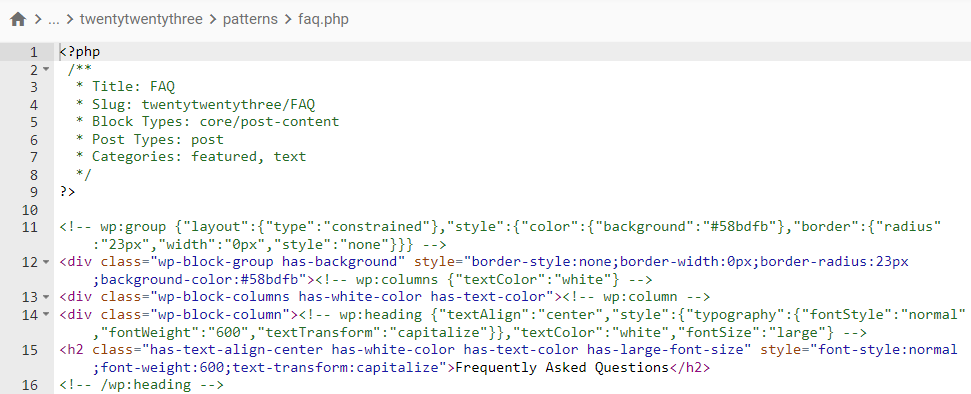
Task: Click 'text-transform:capitalize' style text
Action: pyautogui.click(x=339, y=367)
